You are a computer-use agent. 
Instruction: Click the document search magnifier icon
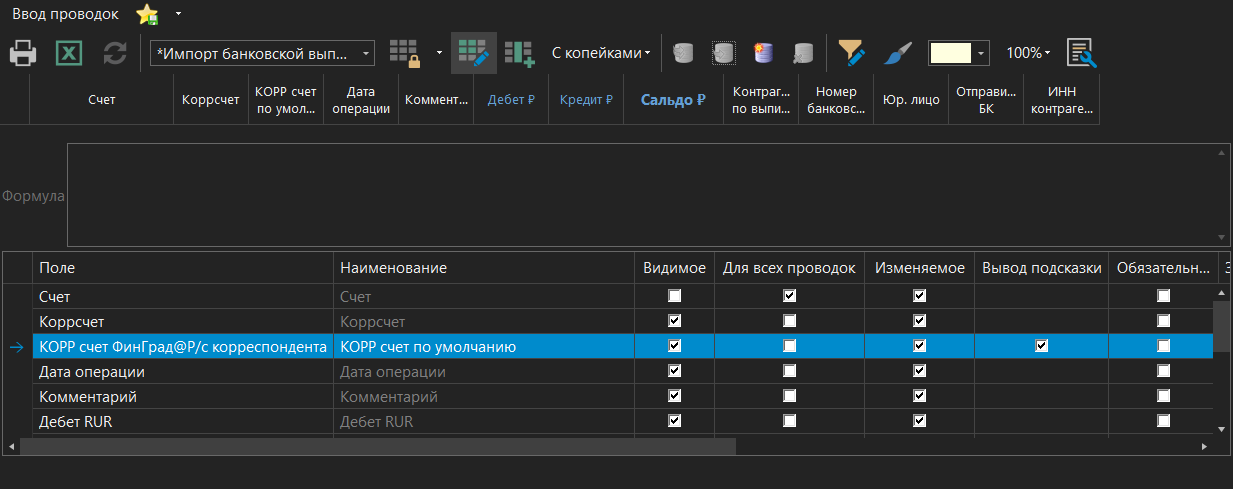1081,53
